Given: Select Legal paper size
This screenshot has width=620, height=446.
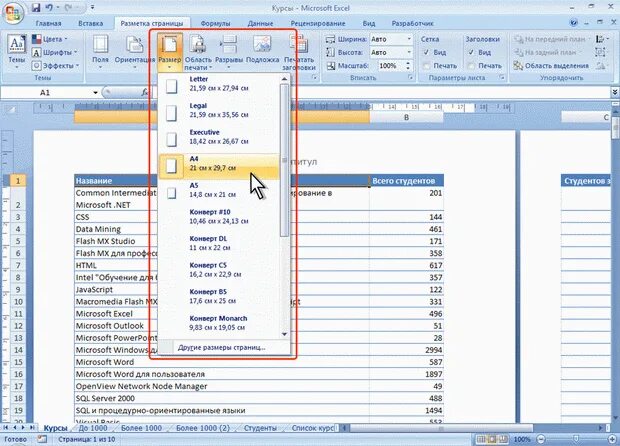Looking at the screenshot, I should click(x=219, y=110).
